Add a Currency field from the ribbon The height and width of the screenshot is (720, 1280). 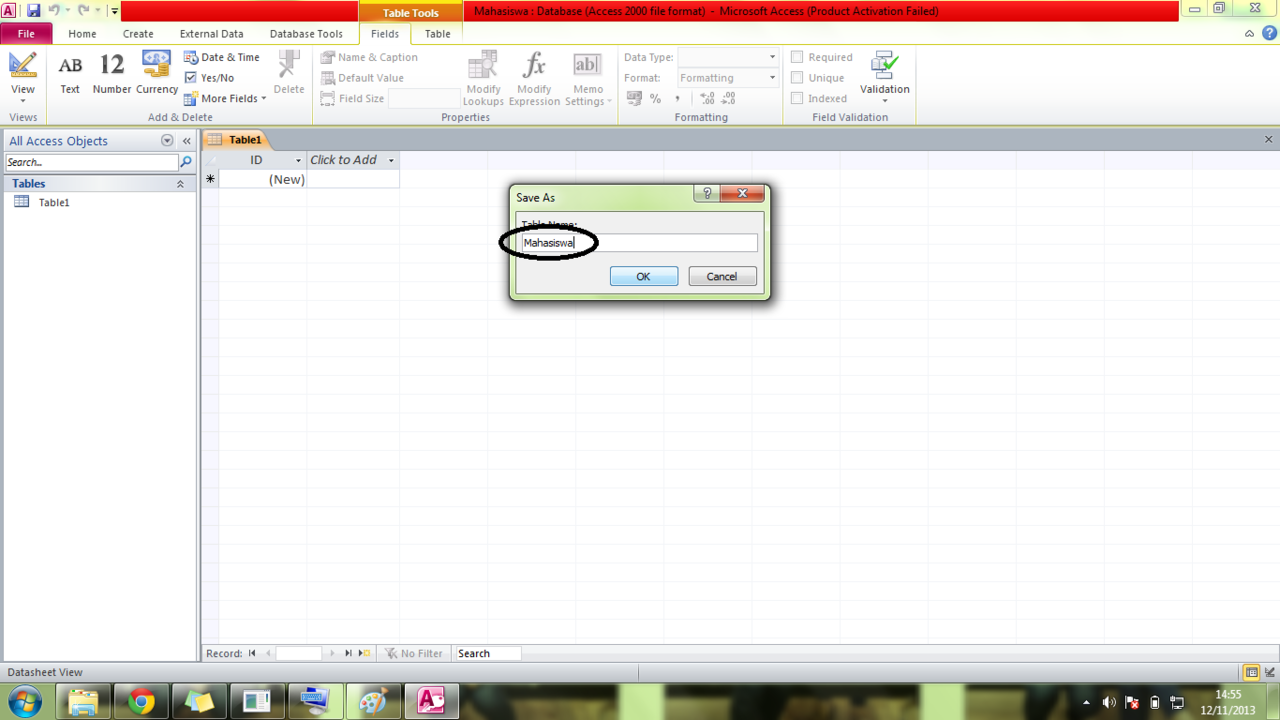pos(157,74)
